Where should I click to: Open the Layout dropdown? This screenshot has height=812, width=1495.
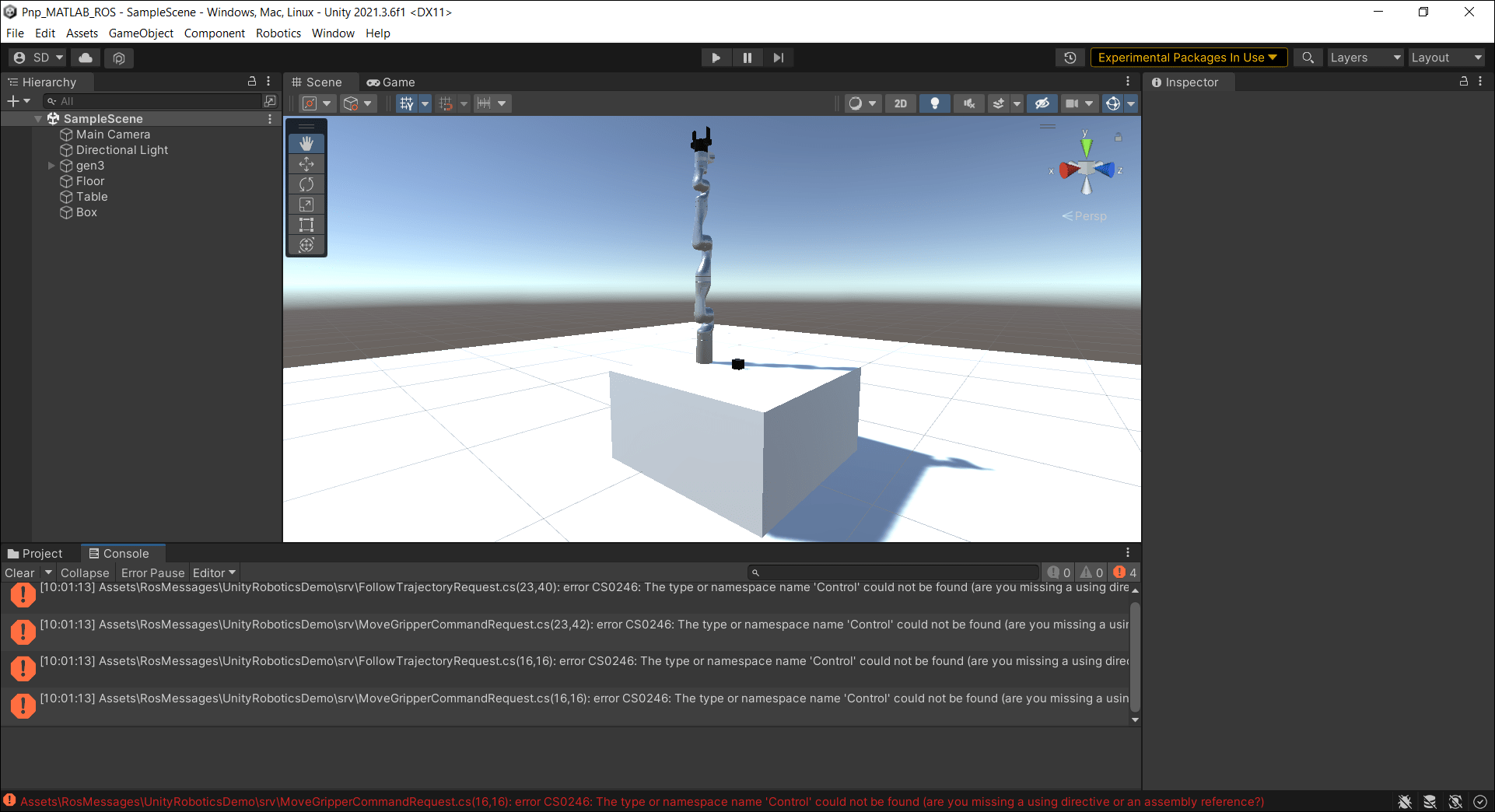(1446, 58)
